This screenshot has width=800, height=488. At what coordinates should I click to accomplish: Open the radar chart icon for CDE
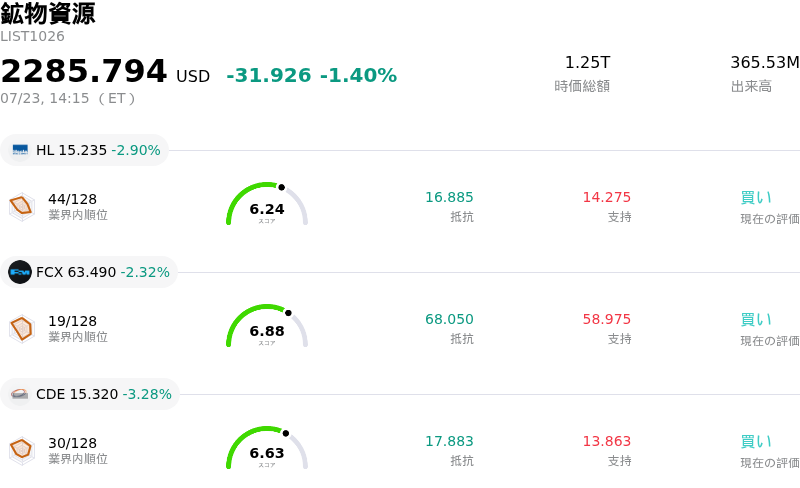pos(21,450)
